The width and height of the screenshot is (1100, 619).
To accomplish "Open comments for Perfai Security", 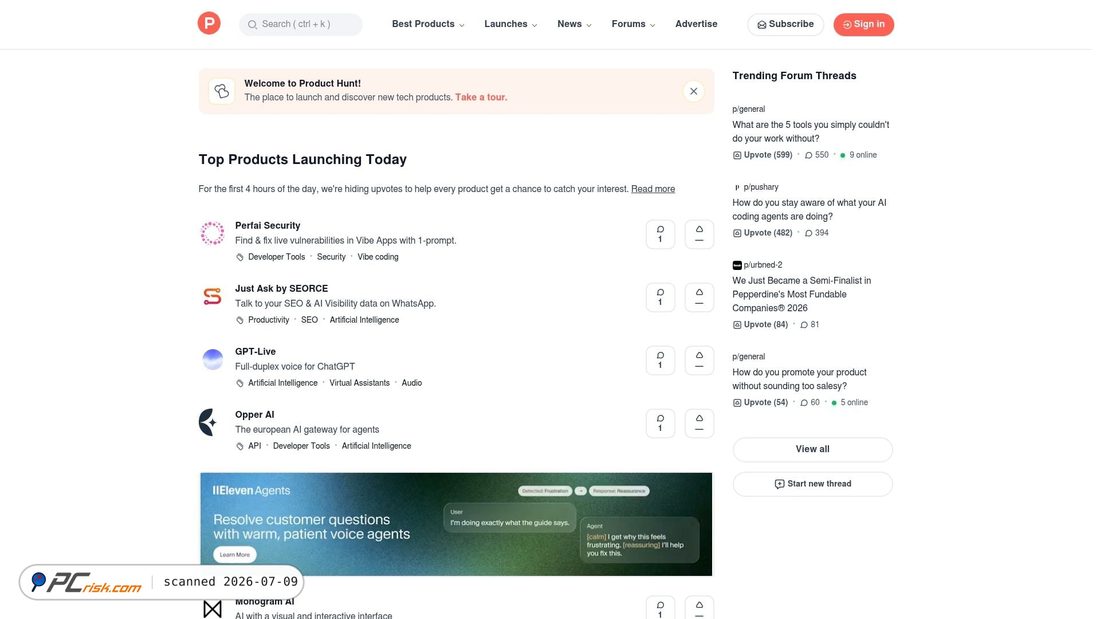I will pyautogui.click(x=660, y=234).
